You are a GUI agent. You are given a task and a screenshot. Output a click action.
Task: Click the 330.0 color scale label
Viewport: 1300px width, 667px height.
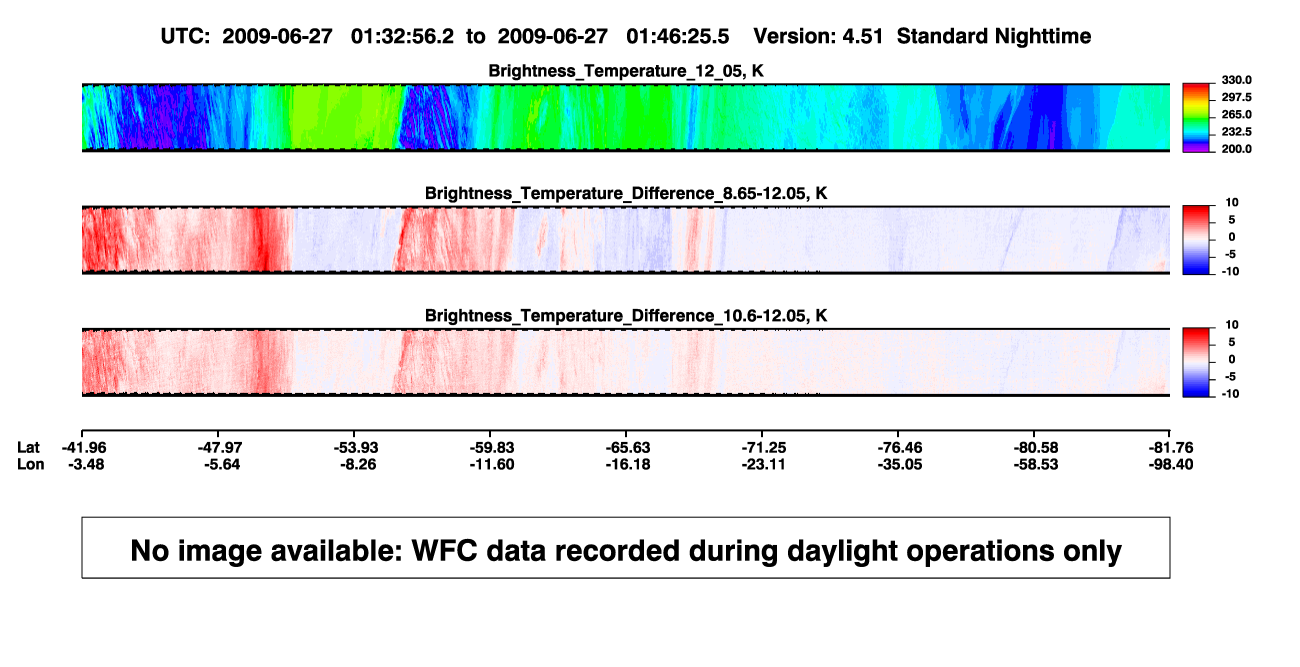(x=1235, y=80)
